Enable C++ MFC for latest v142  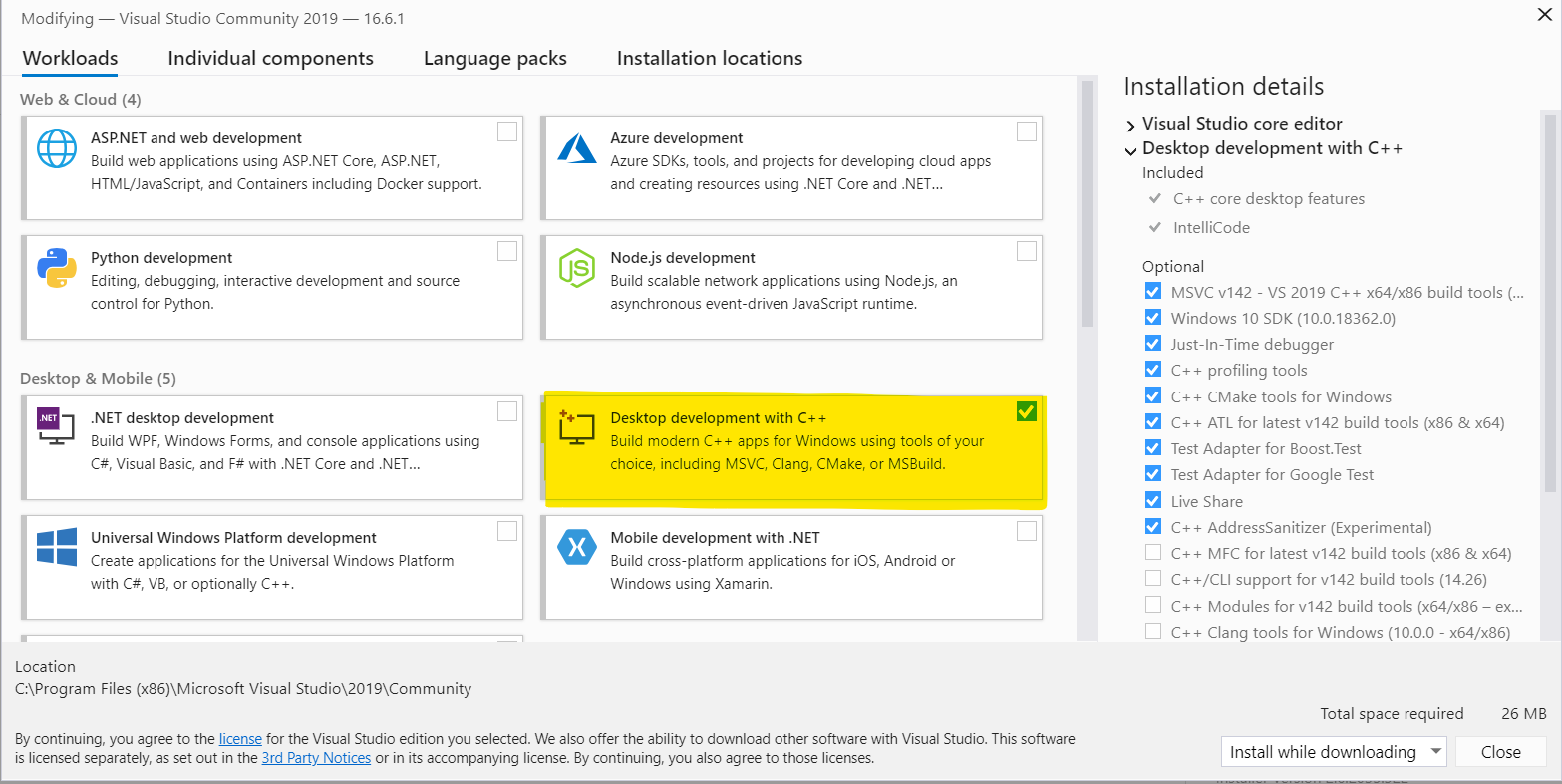pyautogui.click(x=1153, y=552)
